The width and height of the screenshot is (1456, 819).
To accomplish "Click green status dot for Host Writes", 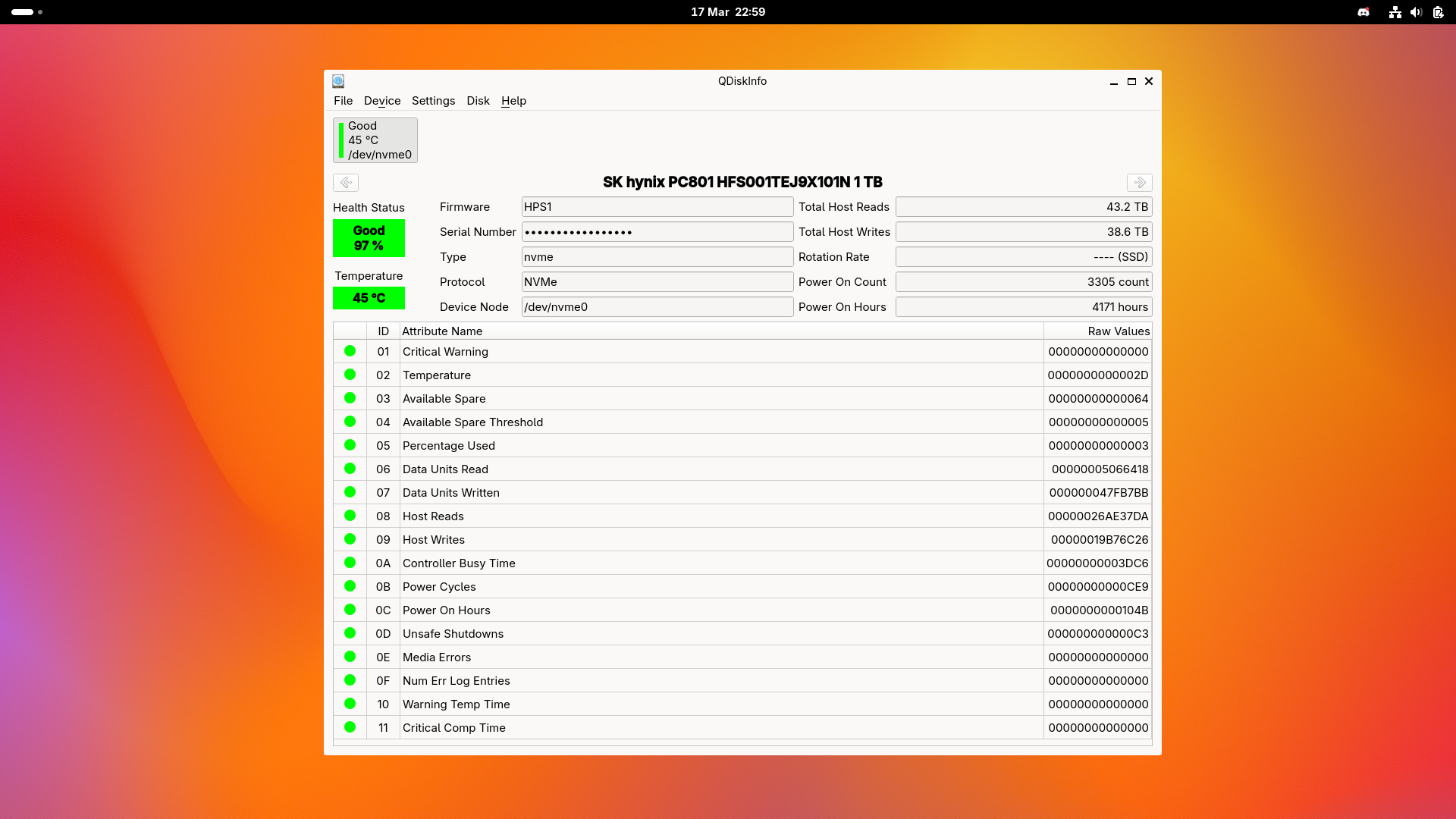I will (350, 539).
